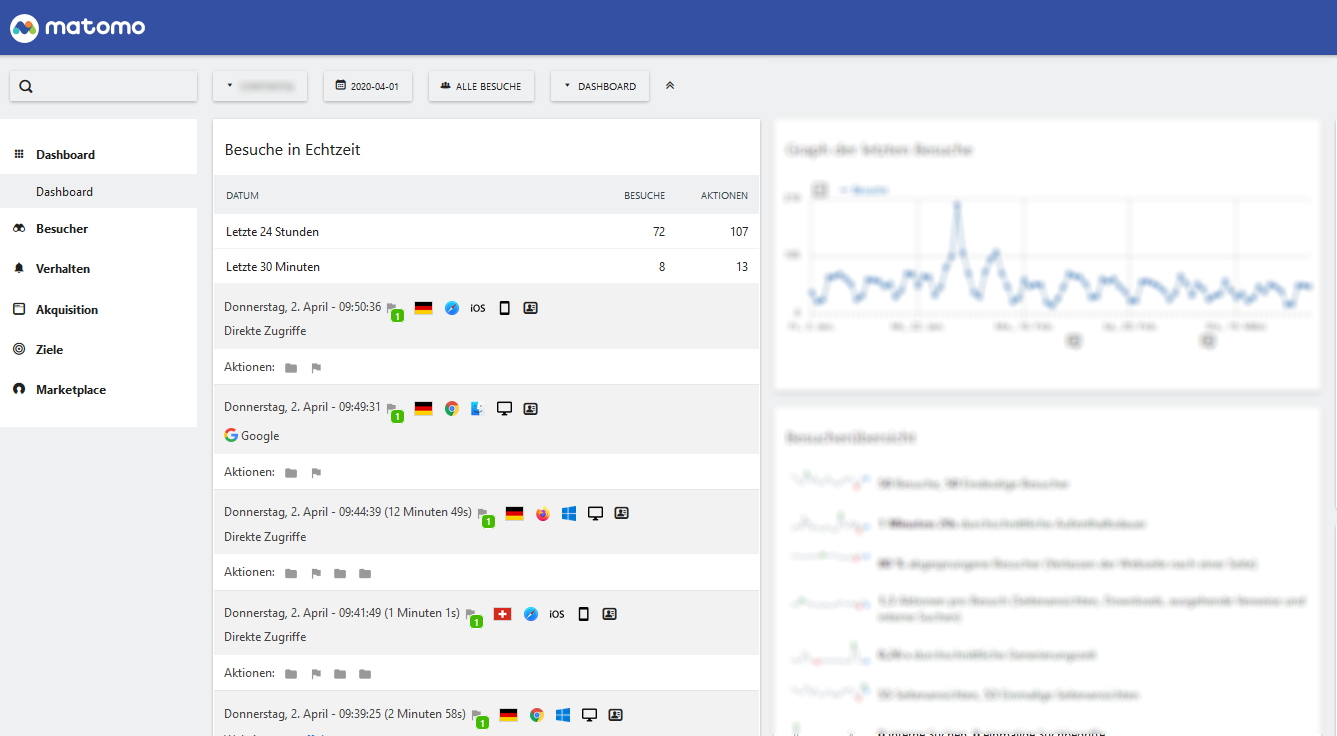Screen dimensions: 1337x736
Task: Click the grid icon beside Dashboard
Action: pos(18,154)
